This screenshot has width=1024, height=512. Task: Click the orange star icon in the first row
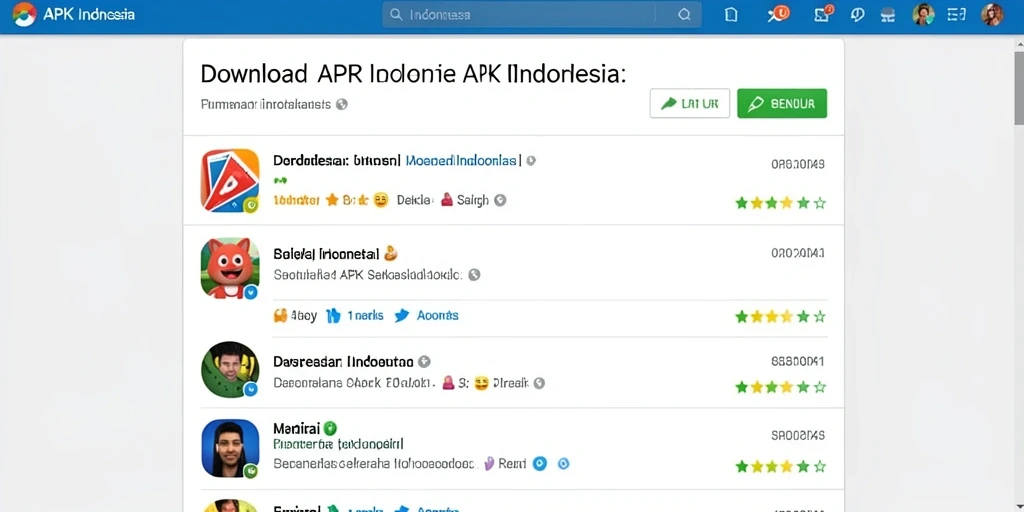pos(332,200)
